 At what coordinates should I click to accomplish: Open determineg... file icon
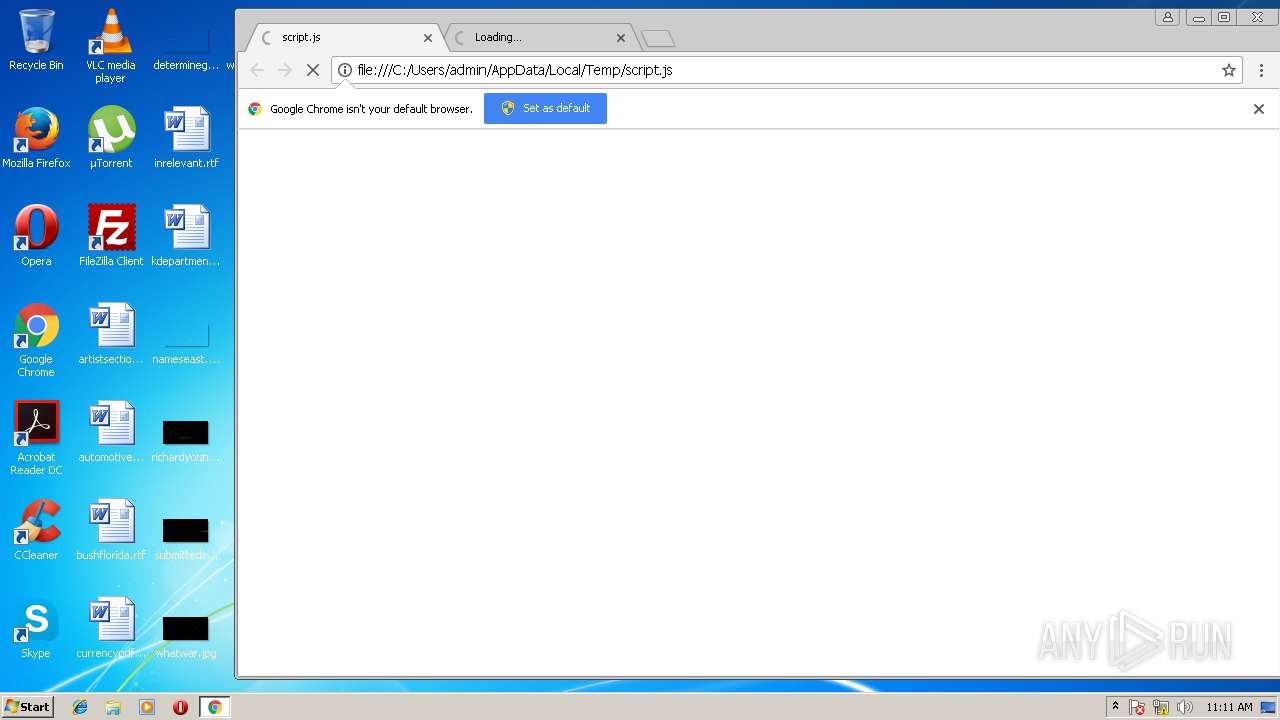(x=186, y=50)
